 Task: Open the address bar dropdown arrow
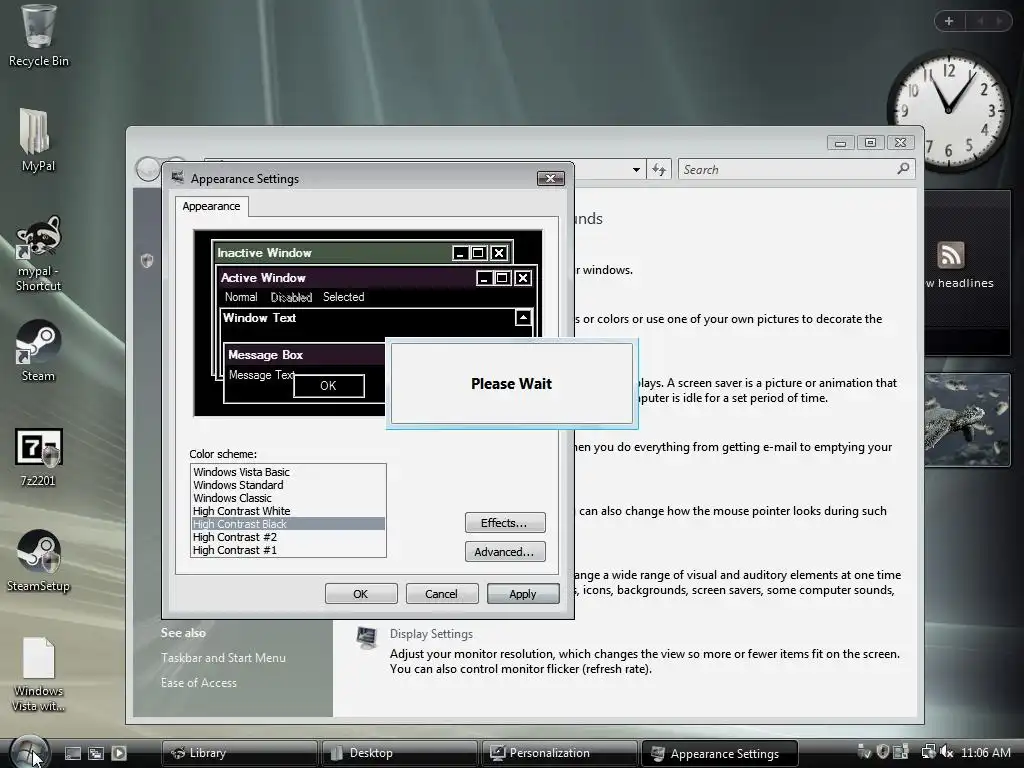pos(636,170)
